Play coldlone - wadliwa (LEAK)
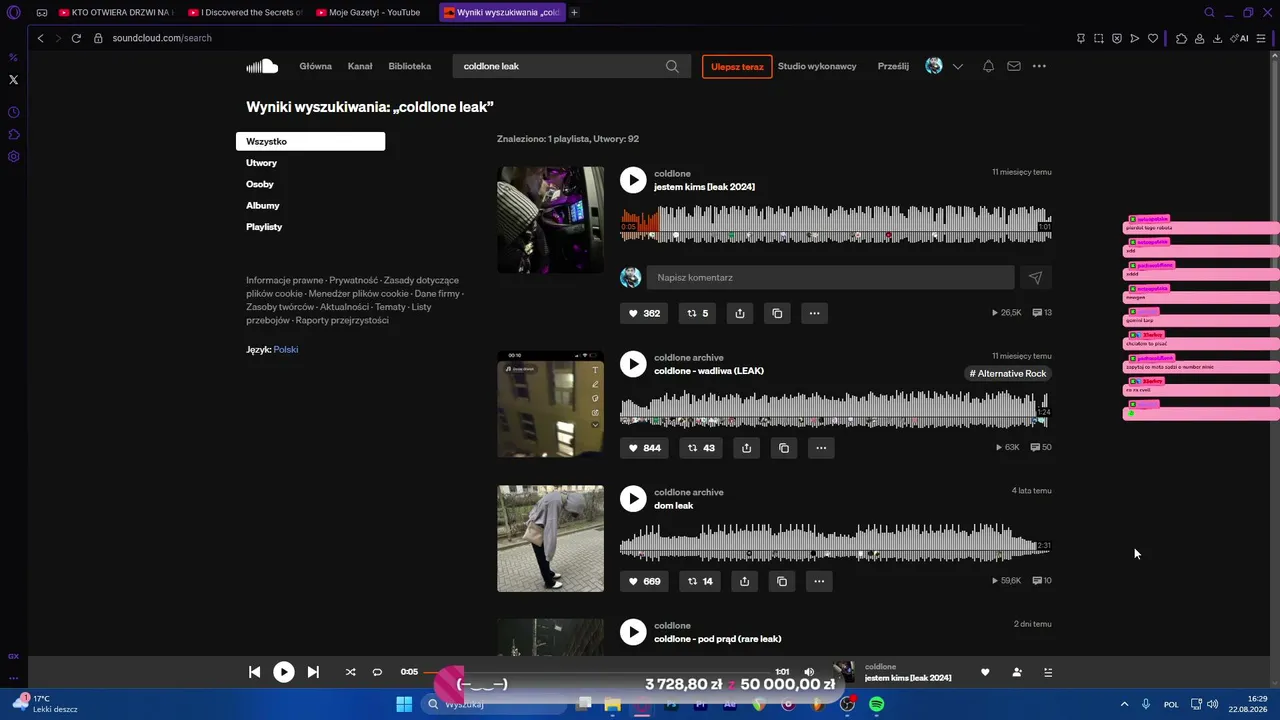 633,364
